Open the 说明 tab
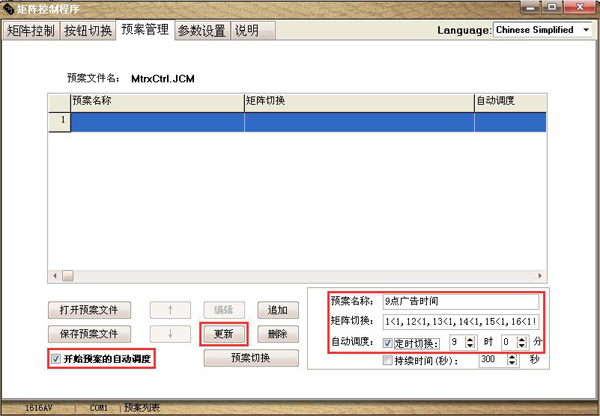The image size is (600, 416). click(253, 31)
